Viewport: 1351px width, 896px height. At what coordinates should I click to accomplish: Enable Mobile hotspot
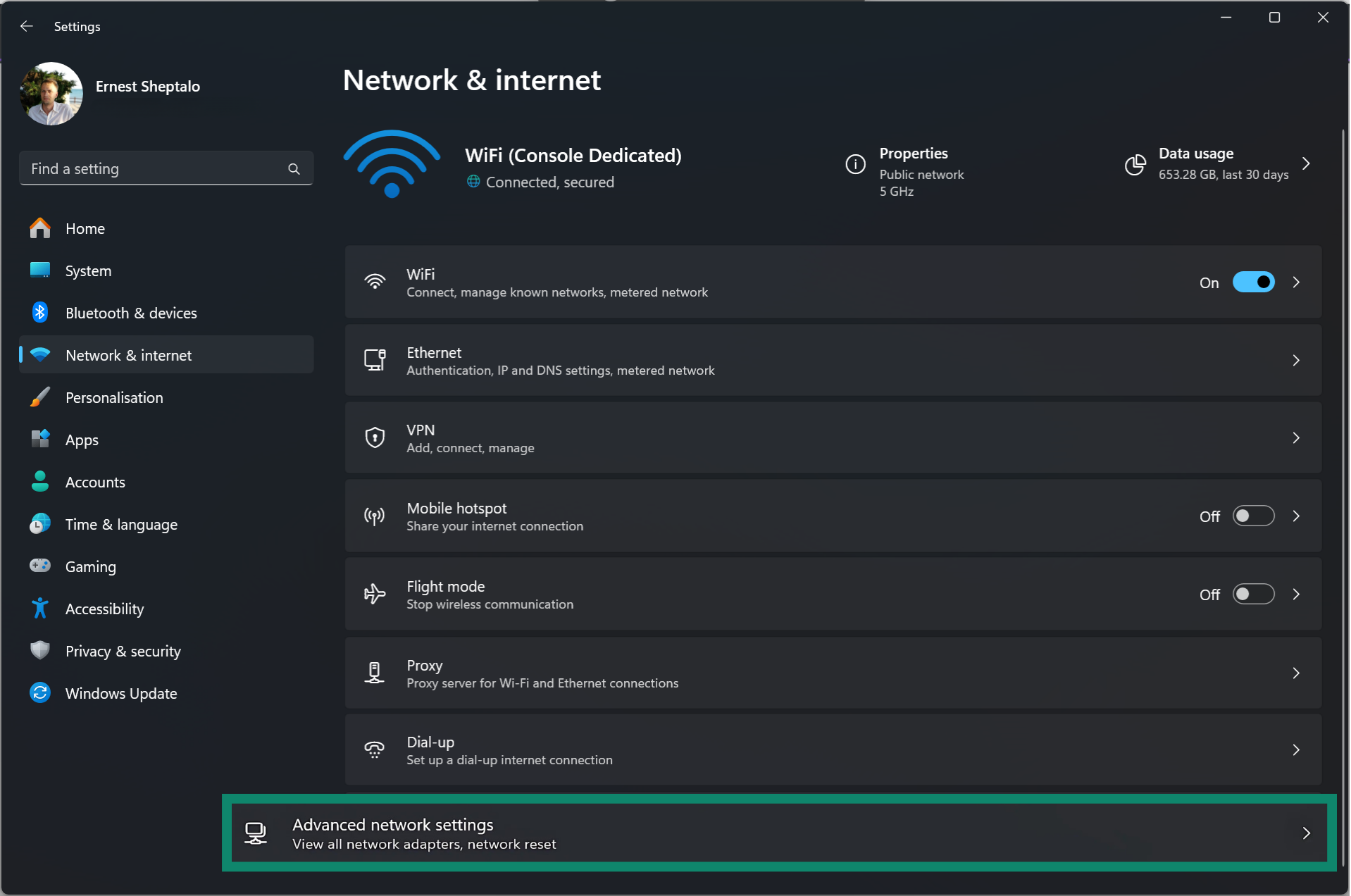coord(1253,516)
